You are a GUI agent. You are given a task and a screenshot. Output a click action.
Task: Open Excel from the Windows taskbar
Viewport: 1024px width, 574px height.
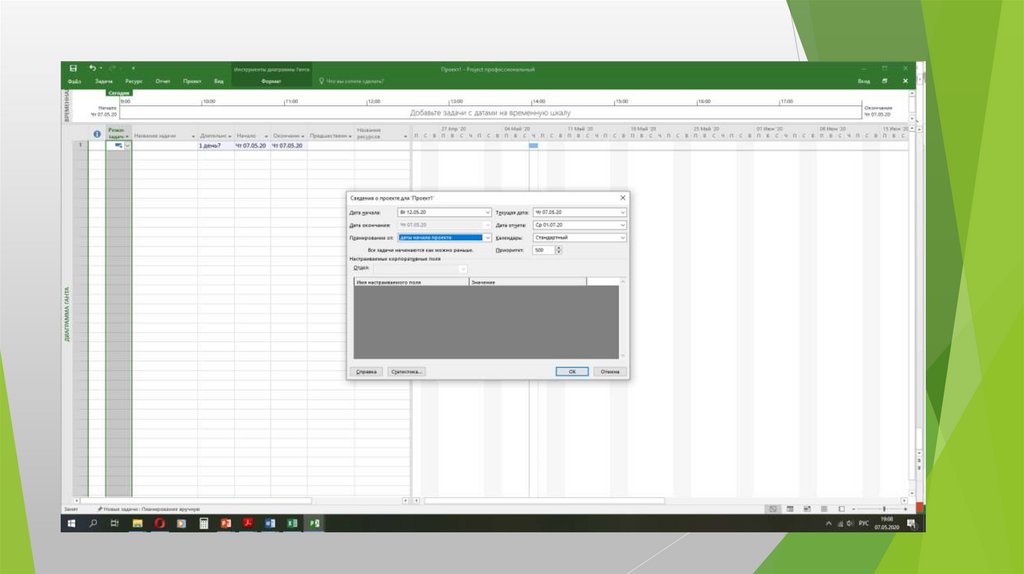(292, 523)
